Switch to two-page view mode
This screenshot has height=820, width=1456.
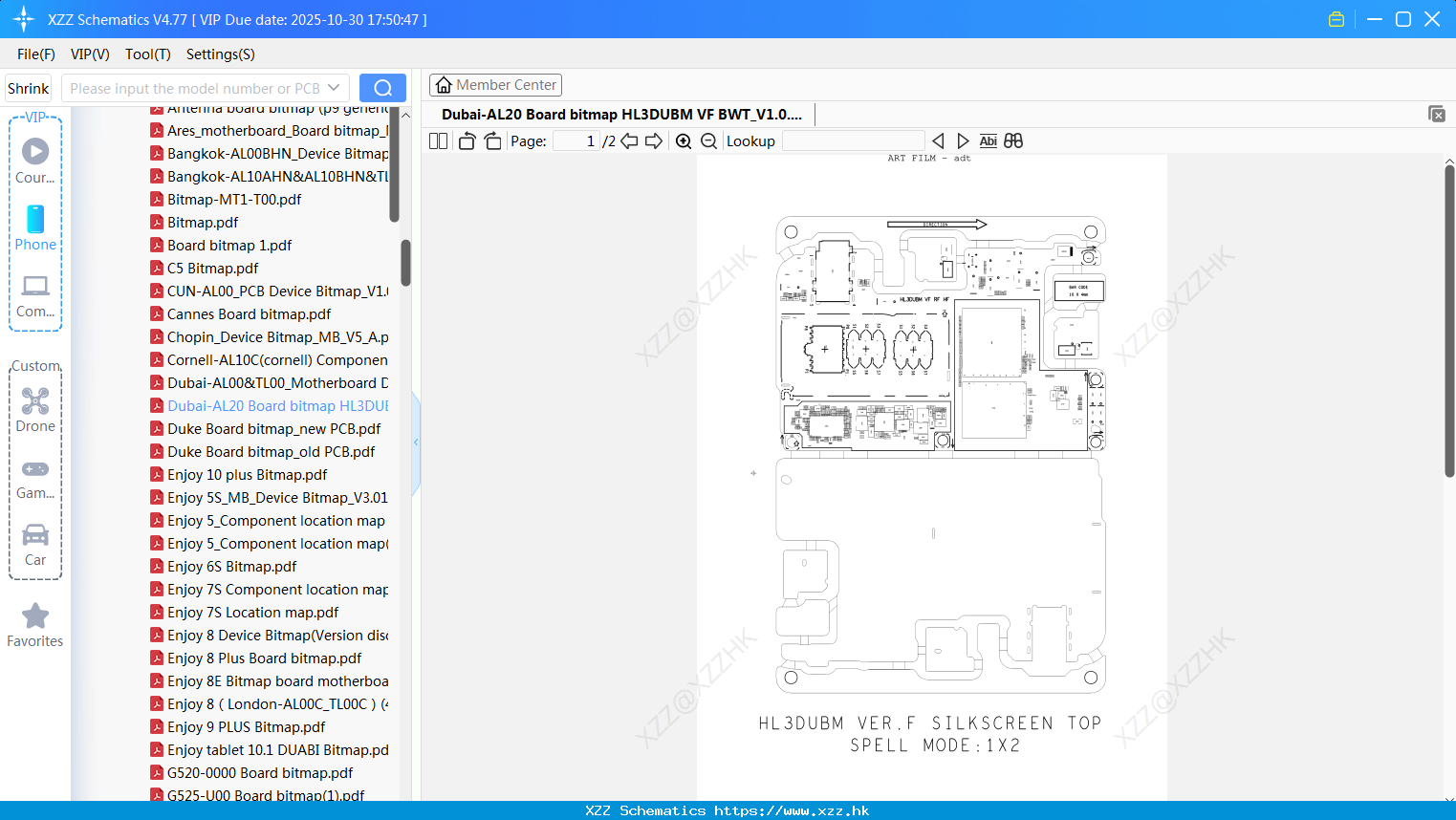point(437,140)
